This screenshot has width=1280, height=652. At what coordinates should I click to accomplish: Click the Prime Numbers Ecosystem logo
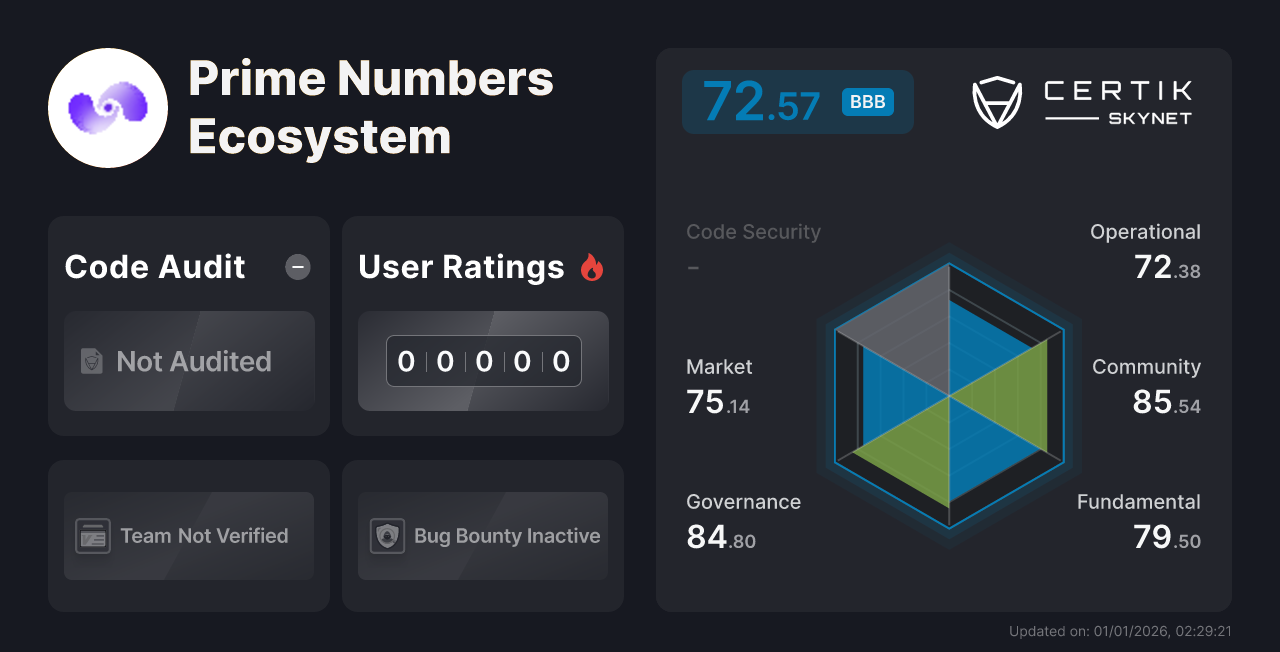coord(107,107)
